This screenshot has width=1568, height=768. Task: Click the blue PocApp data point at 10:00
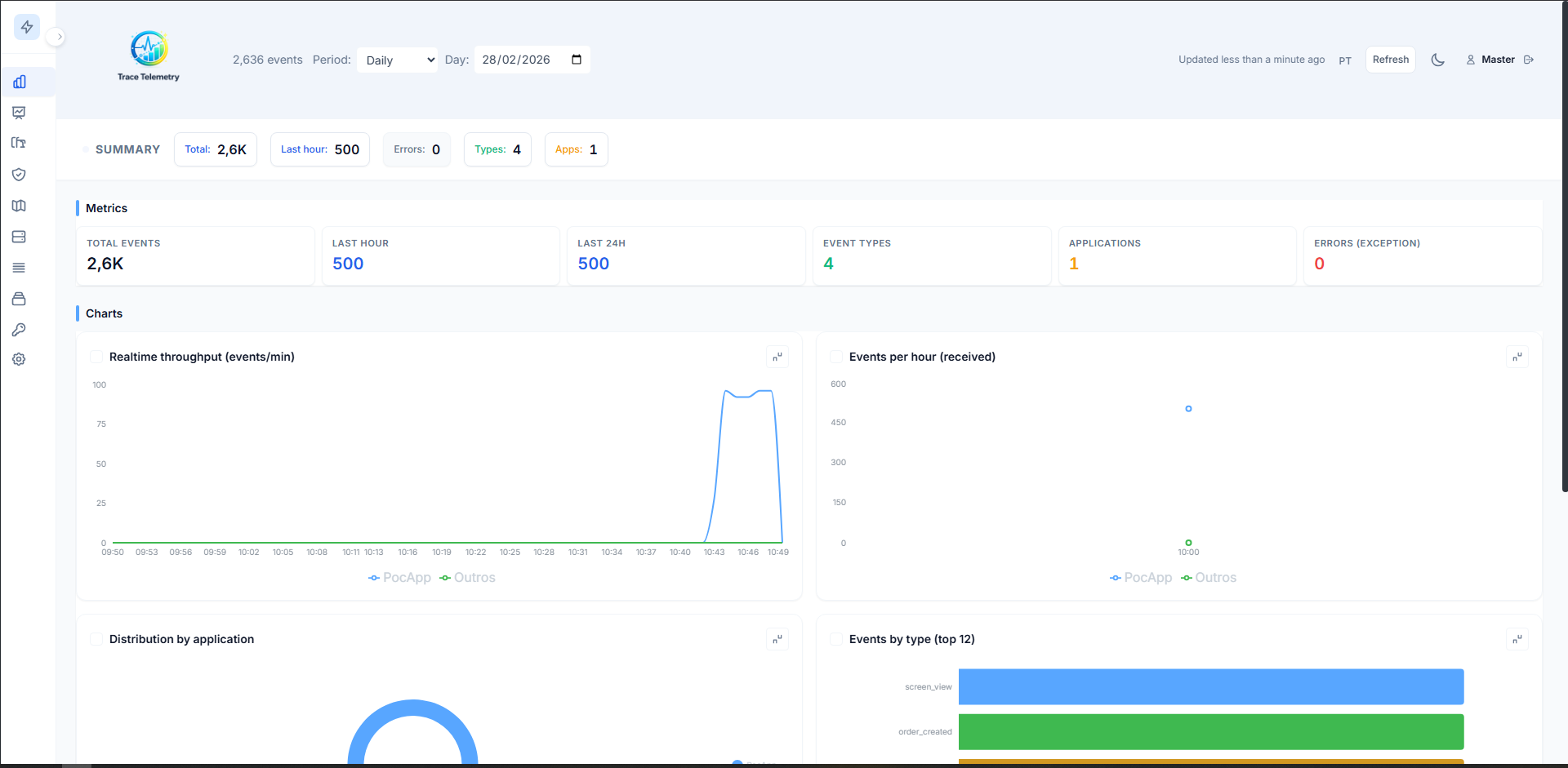coord(1188,409)
